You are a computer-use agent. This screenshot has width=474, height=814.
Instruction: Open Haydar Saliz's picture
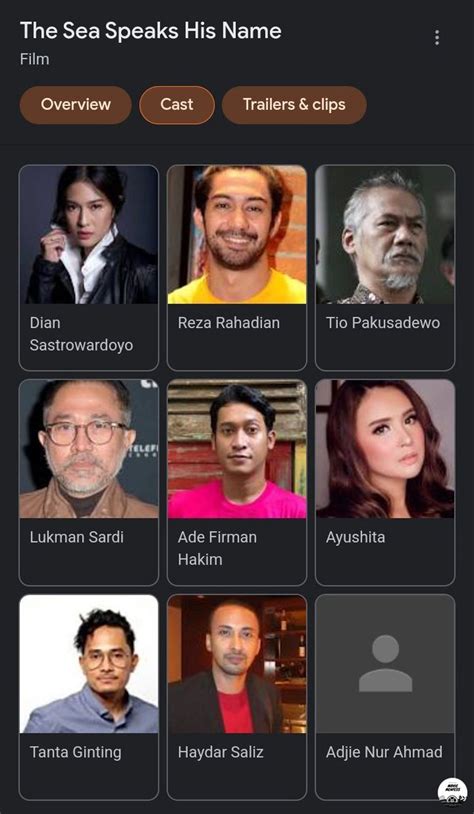coord(237,664)
